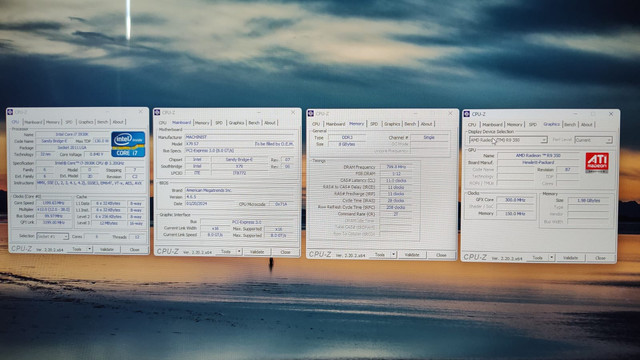Show the SPD tab in the Graphics window
Screen dimensions: 640x360
click(533, 124)
